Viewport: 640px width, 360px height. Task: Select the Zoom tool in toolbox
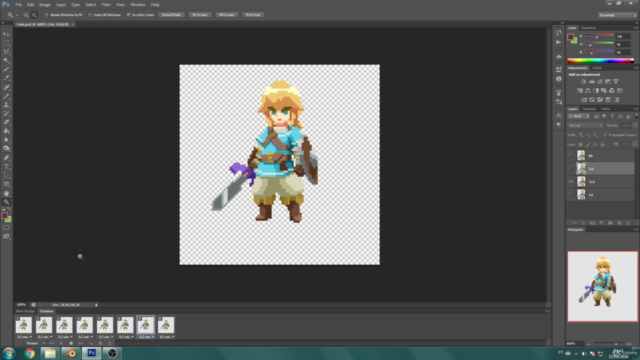tap(6, 202)
